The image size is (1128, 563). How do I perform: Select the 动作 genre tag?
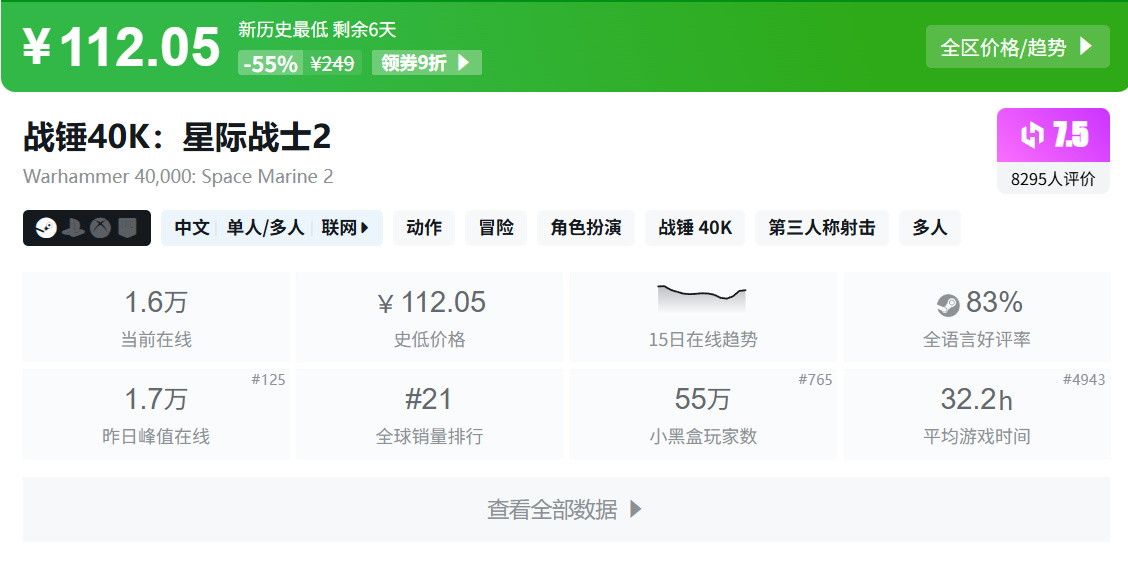(424, 228)
